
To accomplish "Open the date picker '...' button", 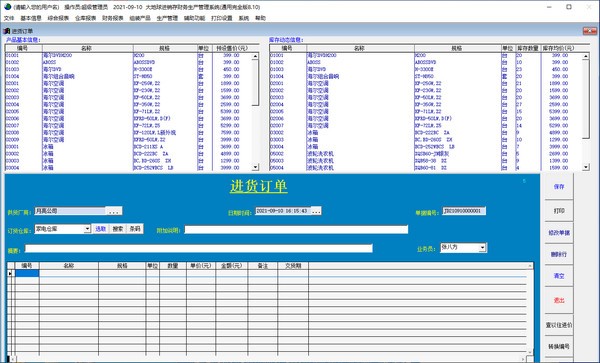I will [316, 211].
